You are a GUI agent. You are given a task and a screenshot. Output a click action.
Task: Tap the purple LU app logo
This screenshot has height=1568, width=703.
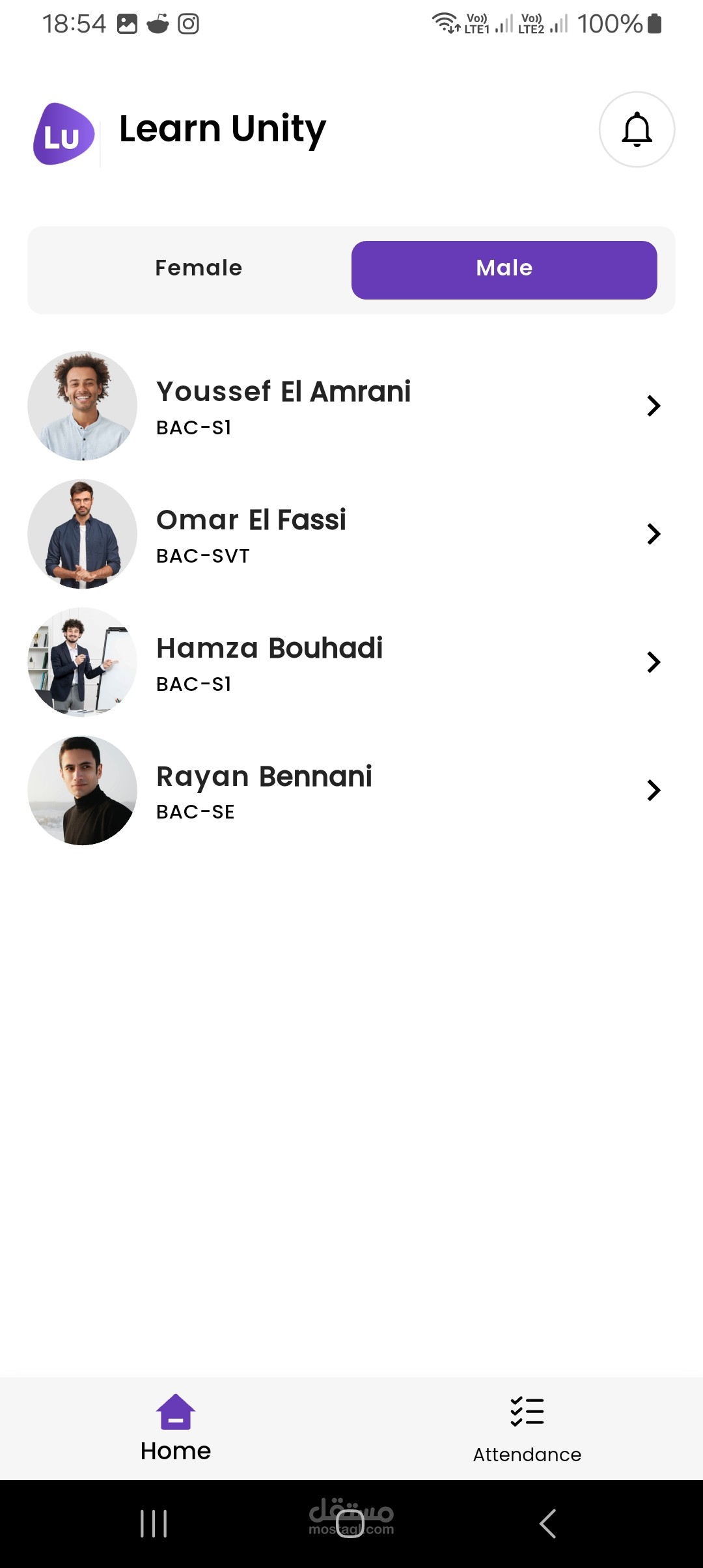(64, 133)
